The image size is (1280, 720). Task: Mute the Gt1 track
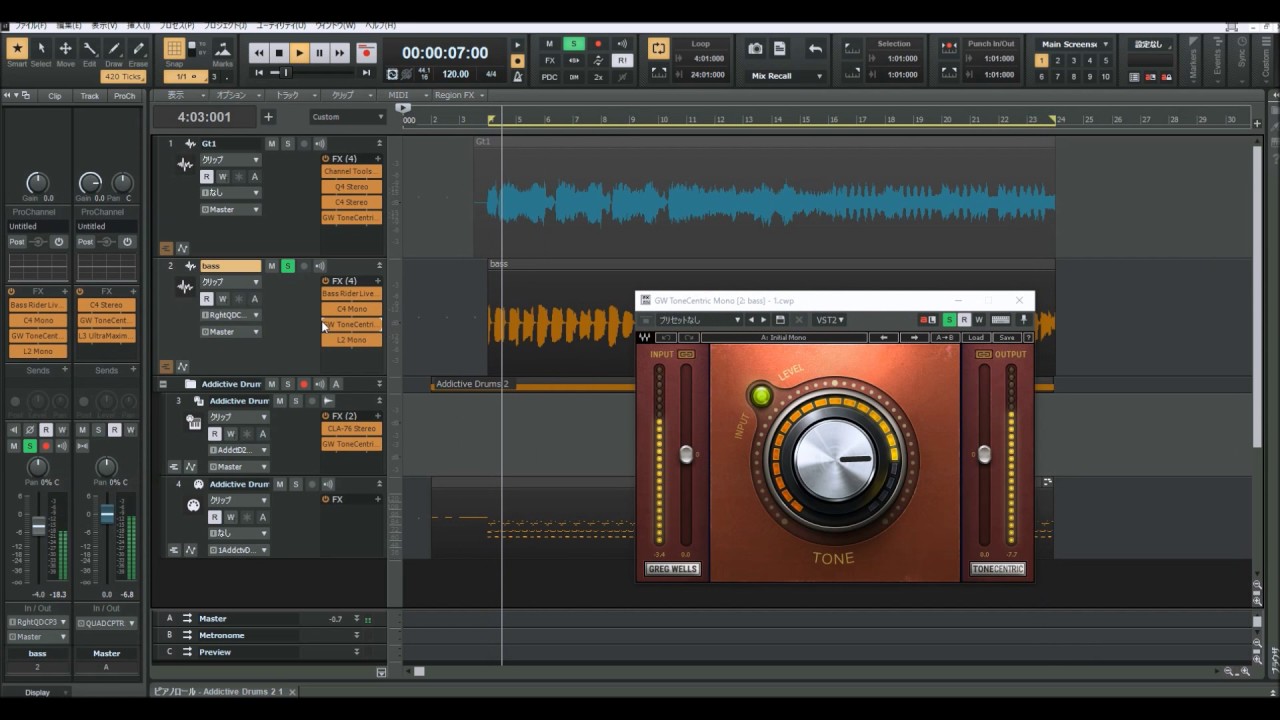[271, 144]
